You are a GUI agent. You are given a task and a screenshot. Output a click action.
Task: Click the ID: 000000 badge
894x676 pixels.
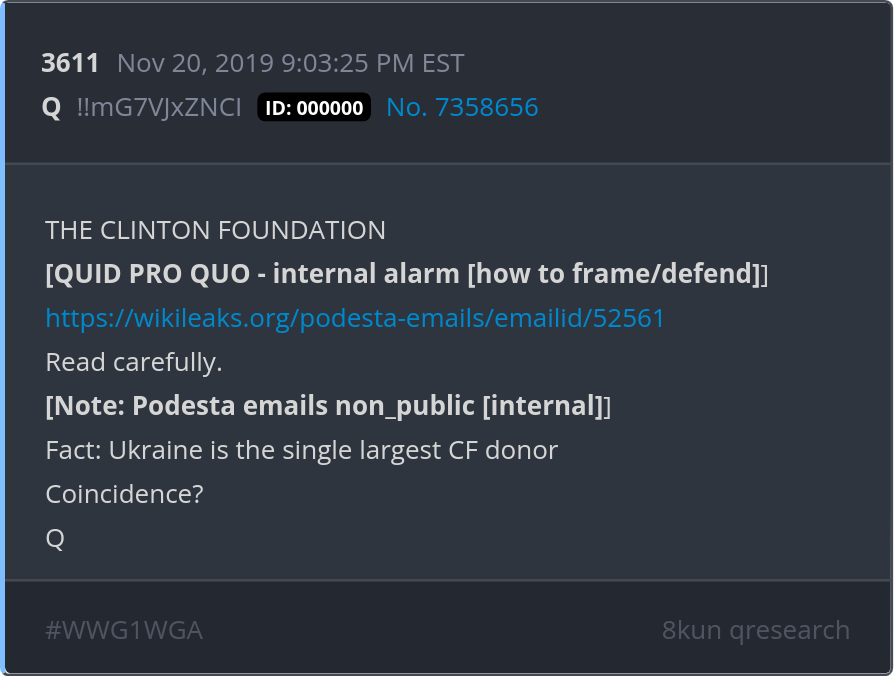pyautogui.click(x=314, y=108)
